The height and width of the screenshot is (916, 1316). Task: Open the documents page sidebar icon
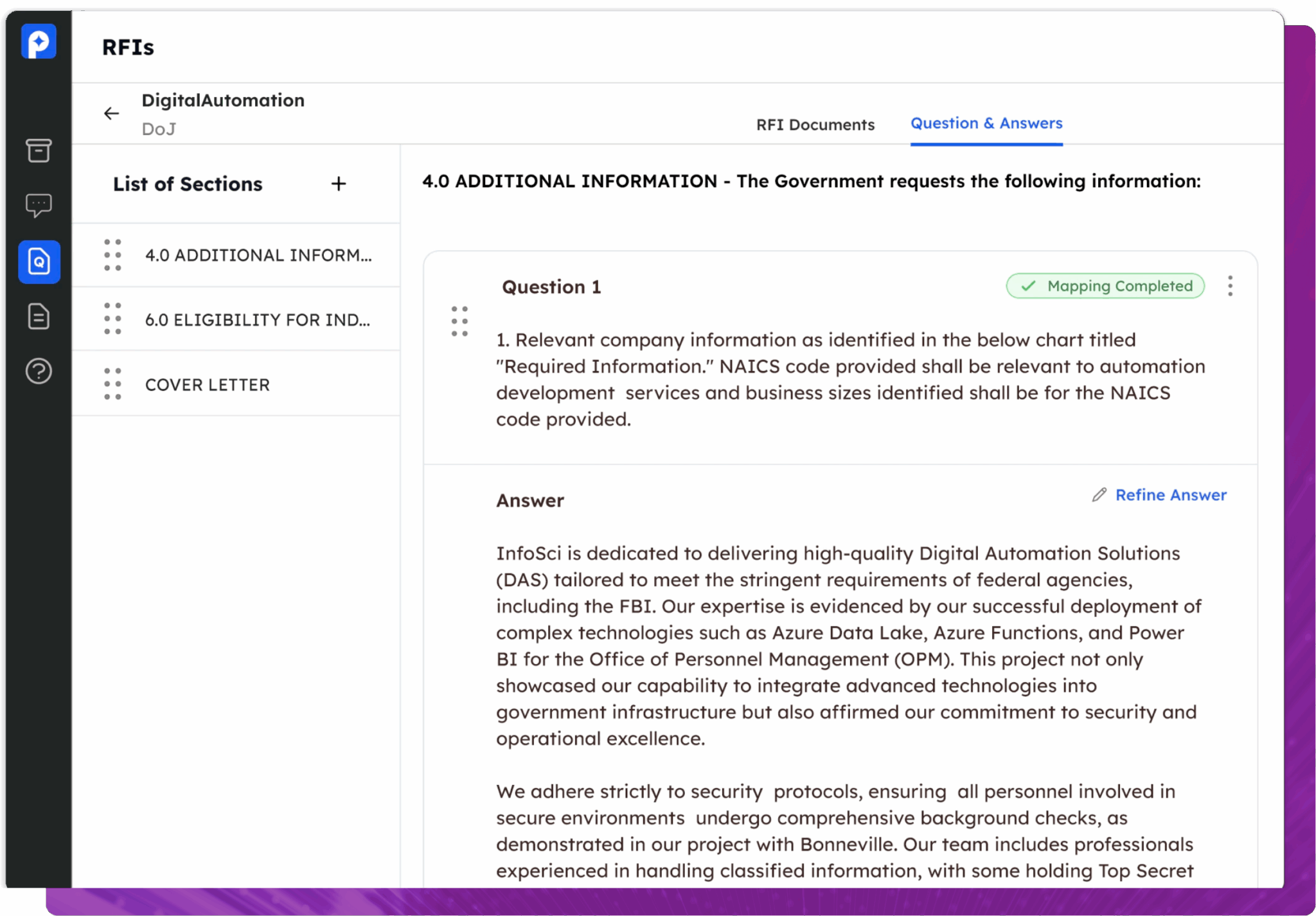tap(39, 316)
